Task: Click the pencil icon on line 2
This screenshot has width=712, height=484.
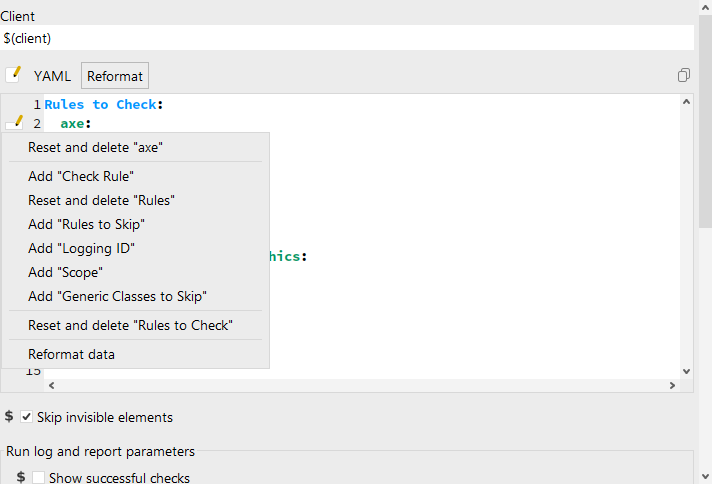Action: (x=14, y=123)
